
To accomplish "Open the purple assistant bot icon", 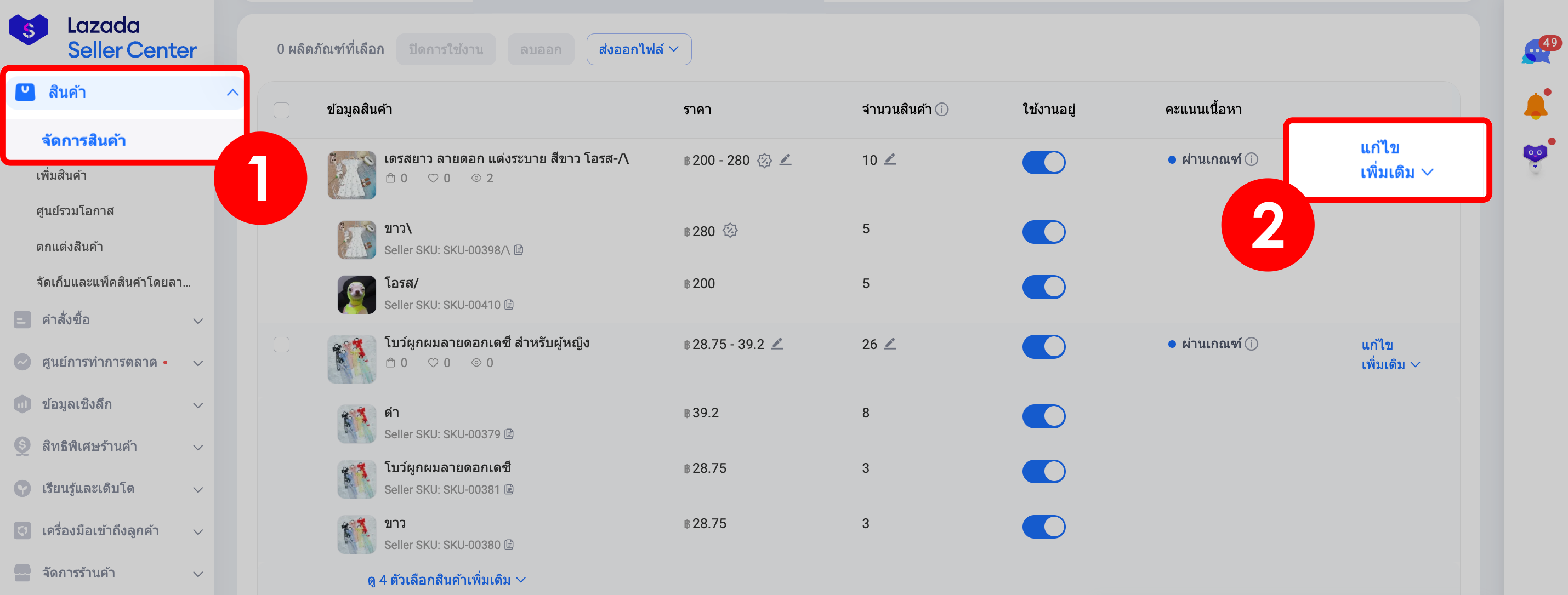I will 1535,155.
